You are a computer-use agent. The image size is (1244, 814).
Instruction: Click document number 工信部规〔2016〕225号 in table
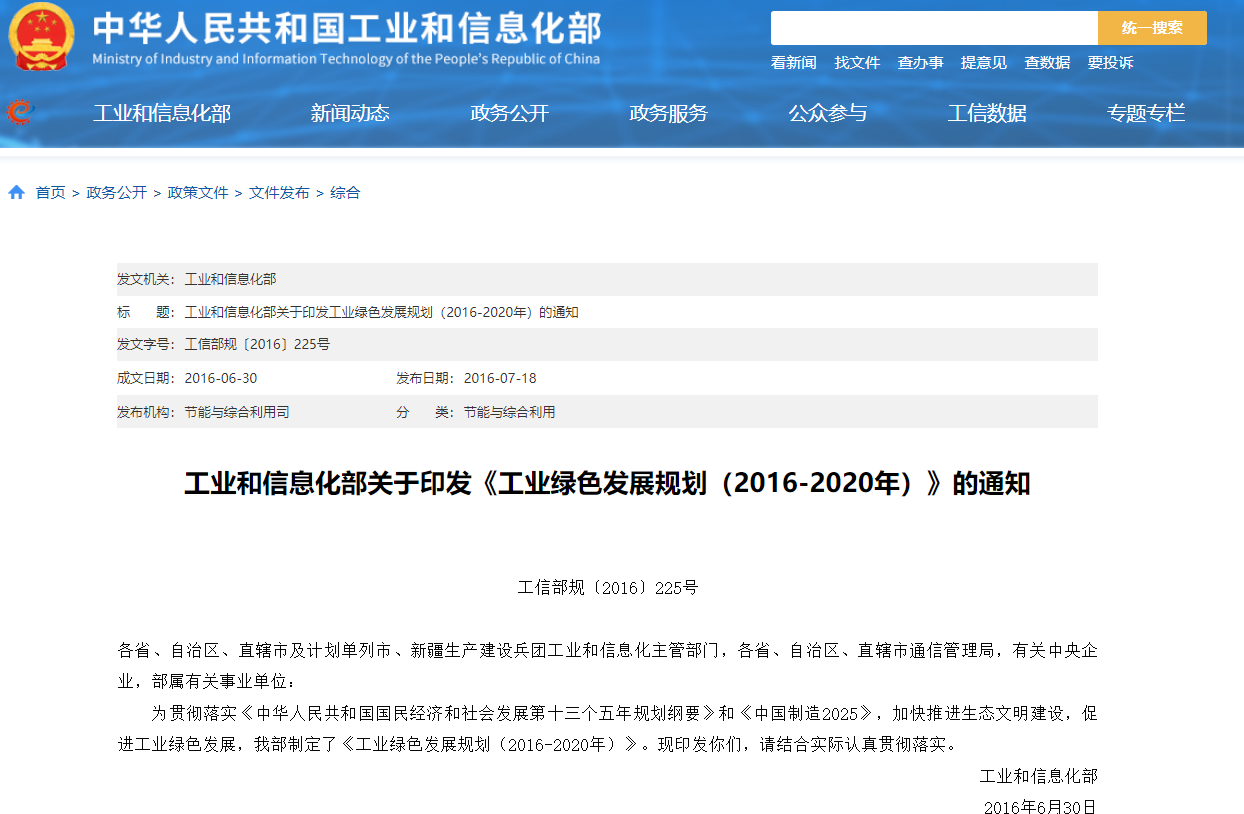pos(257,344)
